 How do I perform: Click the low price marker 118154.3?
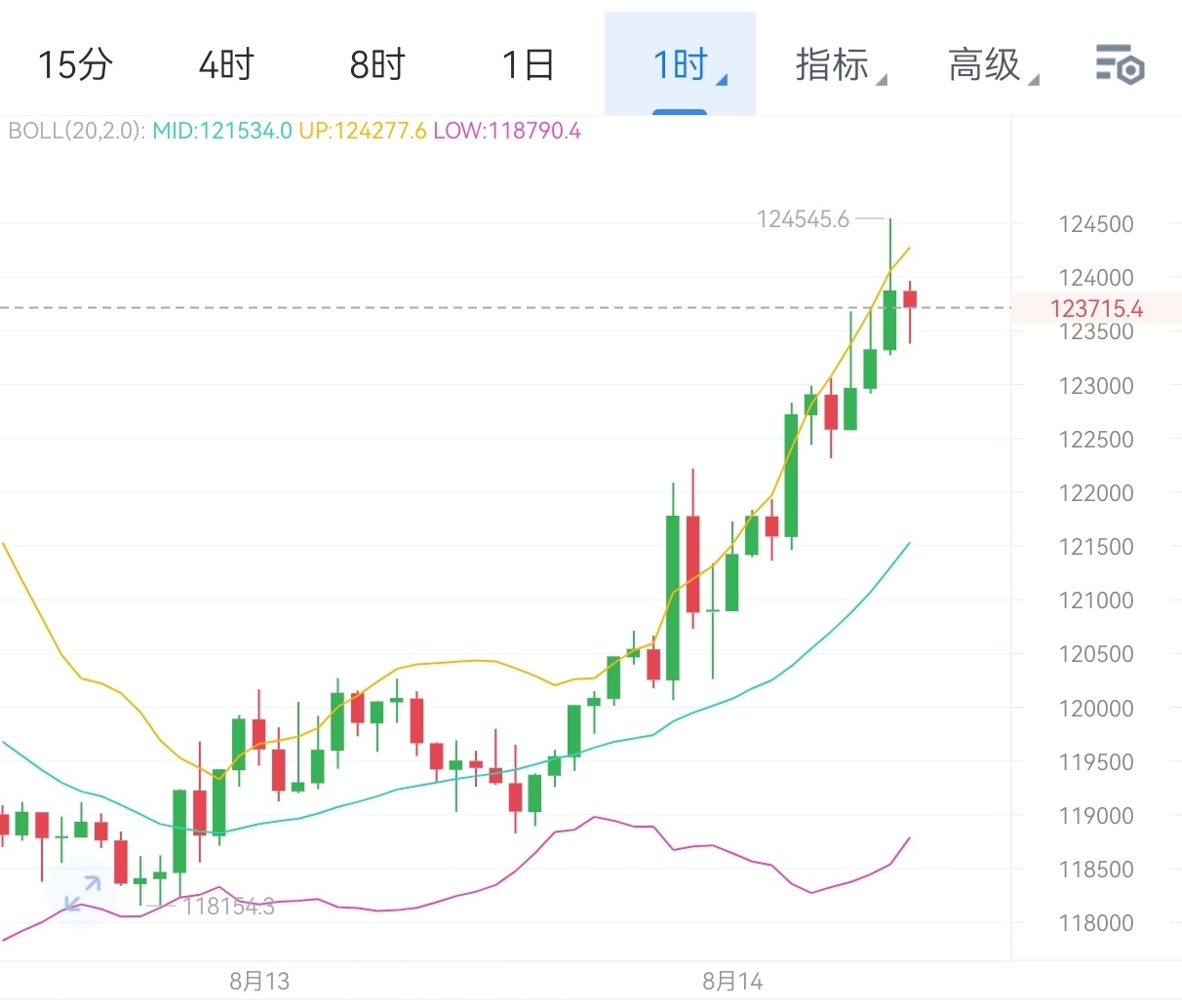tap(228, 906)
